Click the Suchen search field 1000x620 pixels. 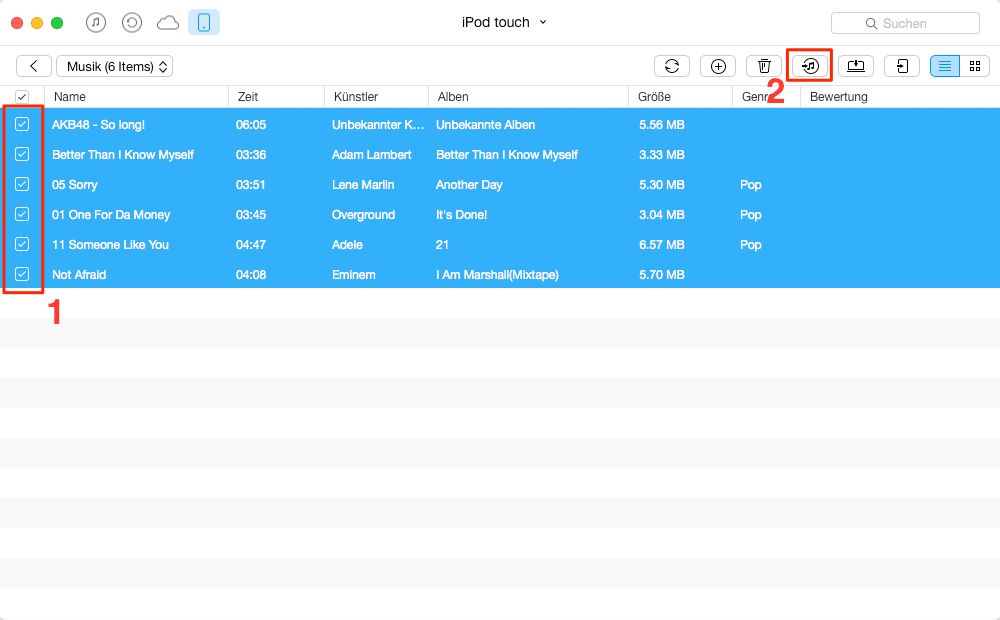pyautogui.click(x=905, y=23)
